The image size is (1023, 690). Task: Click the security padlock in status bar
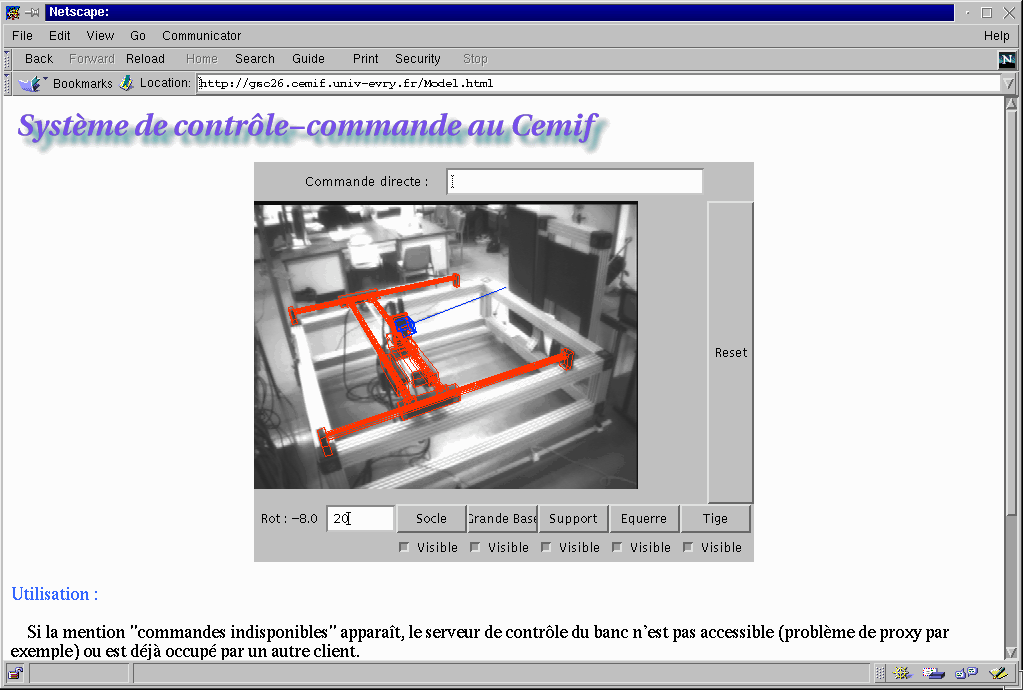tap(16, 673)
